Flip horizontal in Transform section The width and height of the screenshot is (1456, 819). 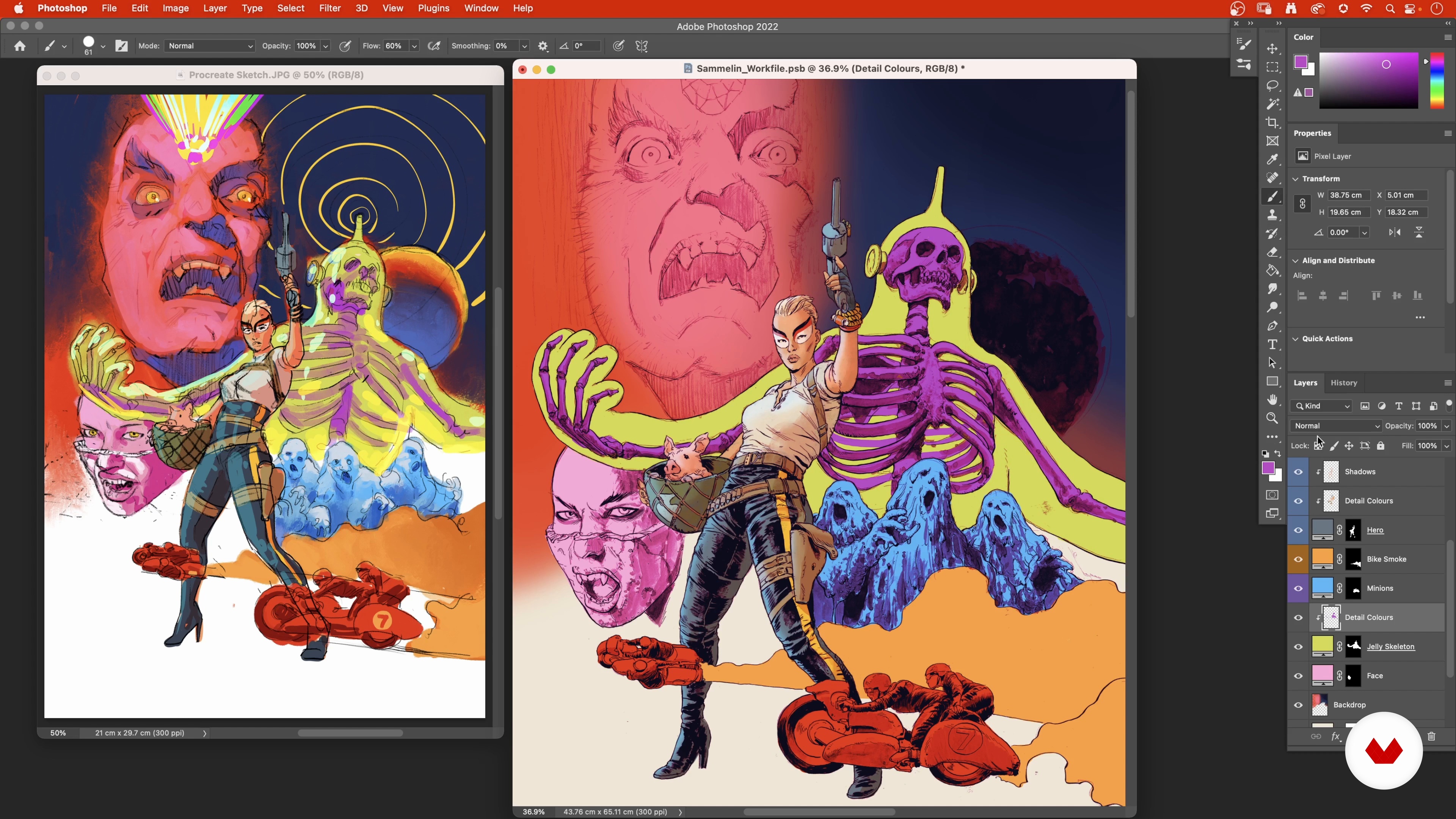pyautogui.click(x=1395, y=232)
